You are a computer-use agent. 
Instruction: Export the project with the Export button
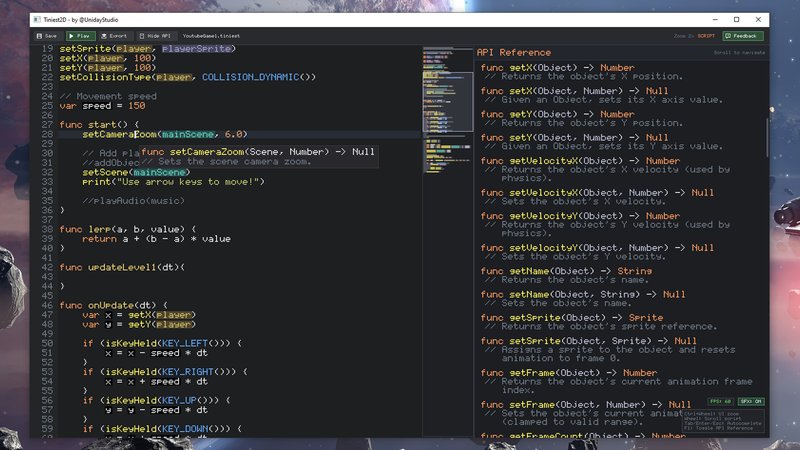tap(114, 36)
